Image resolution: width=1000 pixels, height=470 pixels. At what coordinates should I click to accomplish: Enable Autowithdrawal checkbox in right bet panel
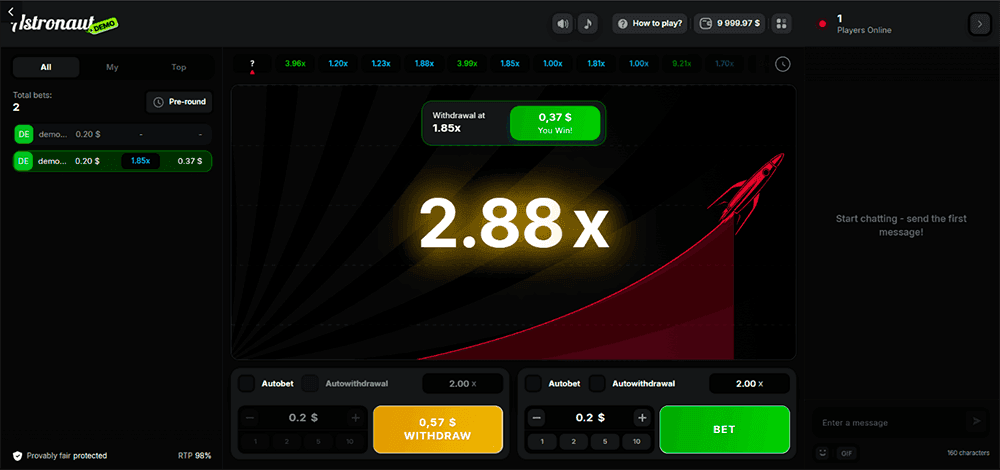(x=597, y=383)
